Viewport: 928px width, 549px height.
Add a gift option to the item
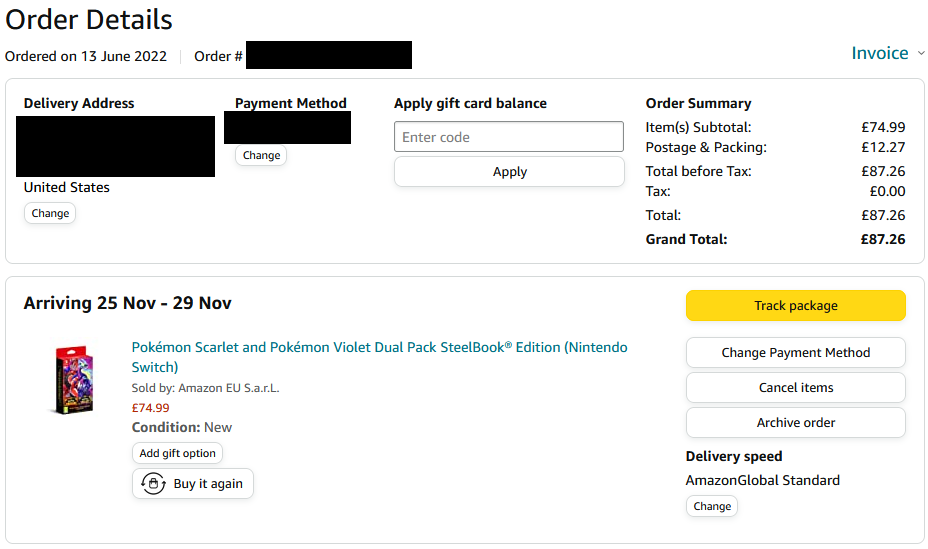178,453
